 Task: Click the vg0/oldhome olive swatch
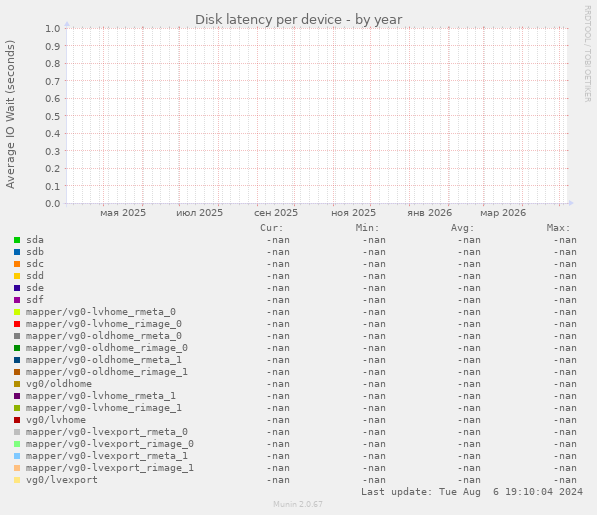[x=17, y=384]
